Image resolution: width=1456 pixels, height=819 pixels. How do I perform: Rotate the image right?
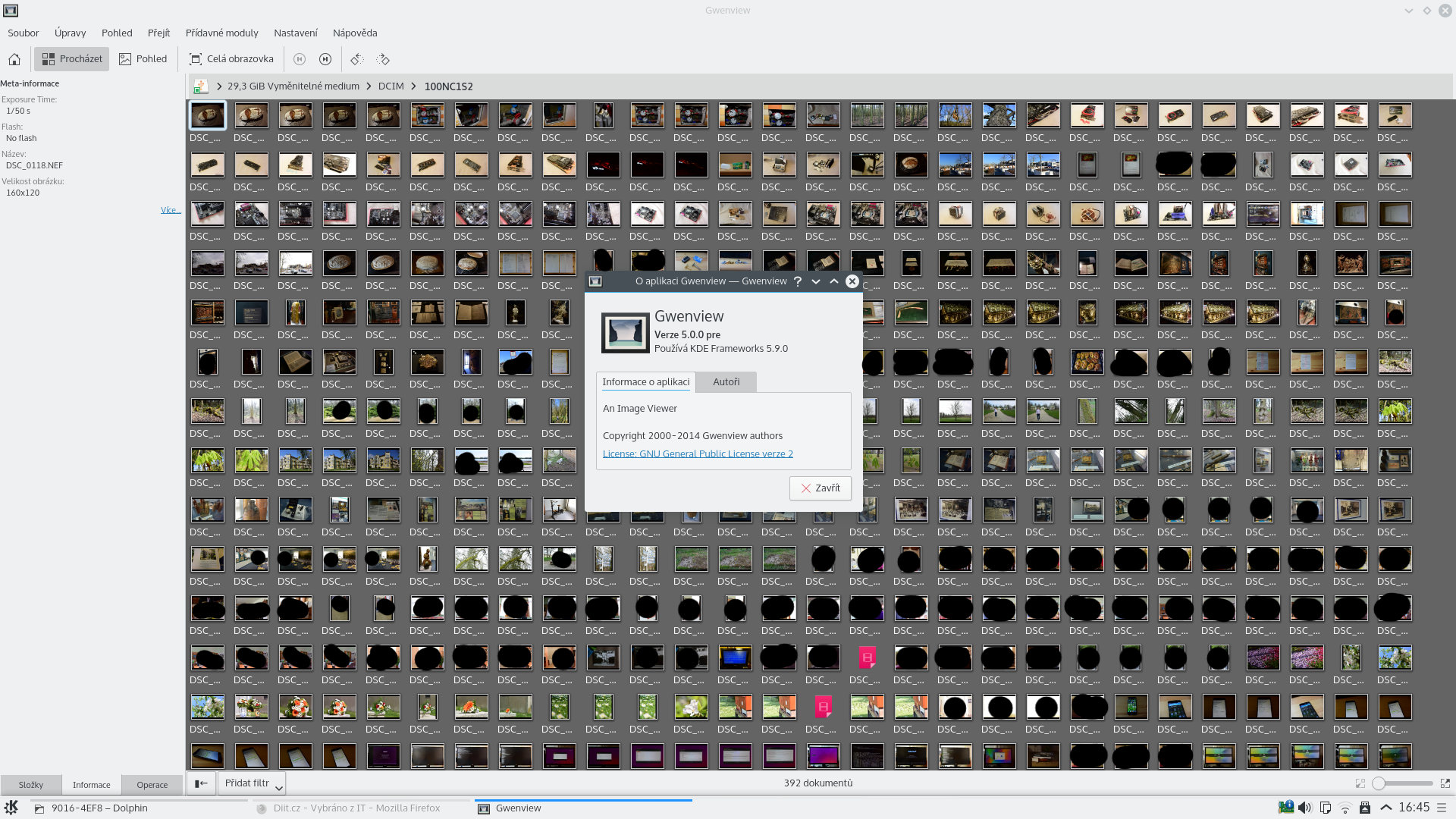(383, 59)
